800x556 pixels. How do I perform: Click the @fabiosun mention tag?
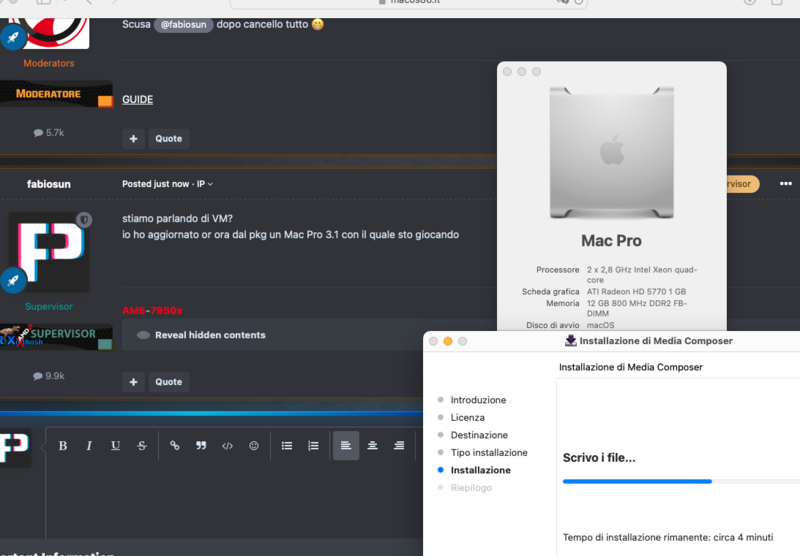pyautogui.click(x=183, y=24)
